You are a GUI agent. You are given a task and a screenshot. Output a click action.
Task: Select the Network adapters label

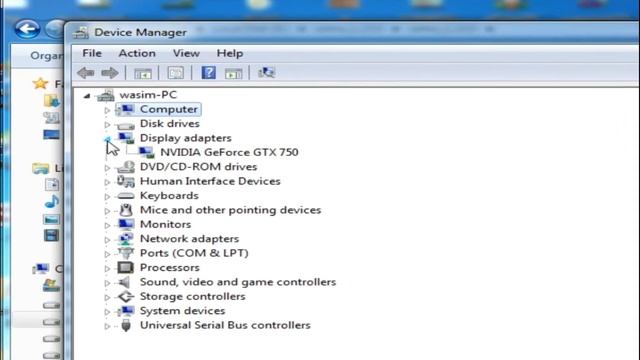point(189,239)
